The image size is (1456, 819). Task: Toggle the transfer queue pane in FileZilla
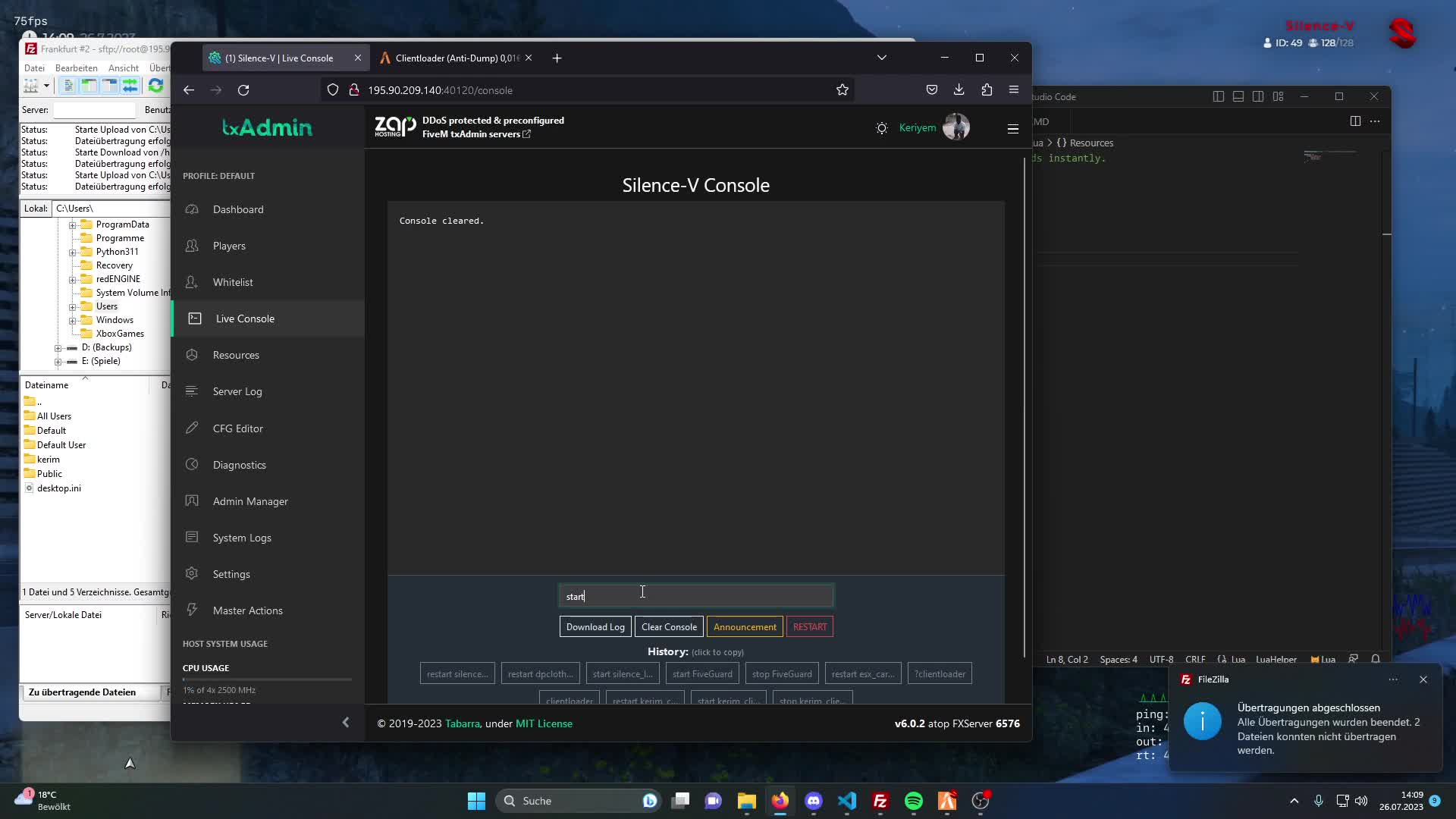[130, 86]
